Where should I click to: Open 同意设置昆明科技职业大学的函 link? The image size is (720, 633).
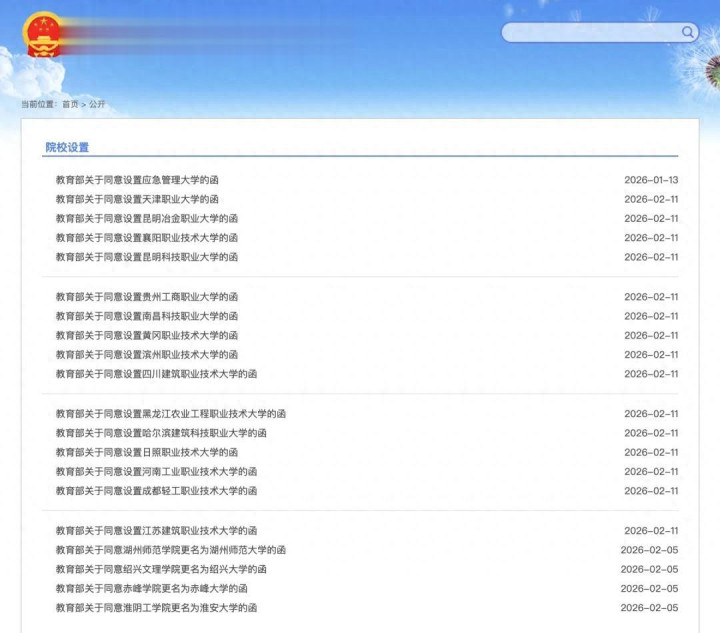pos(147,257)
